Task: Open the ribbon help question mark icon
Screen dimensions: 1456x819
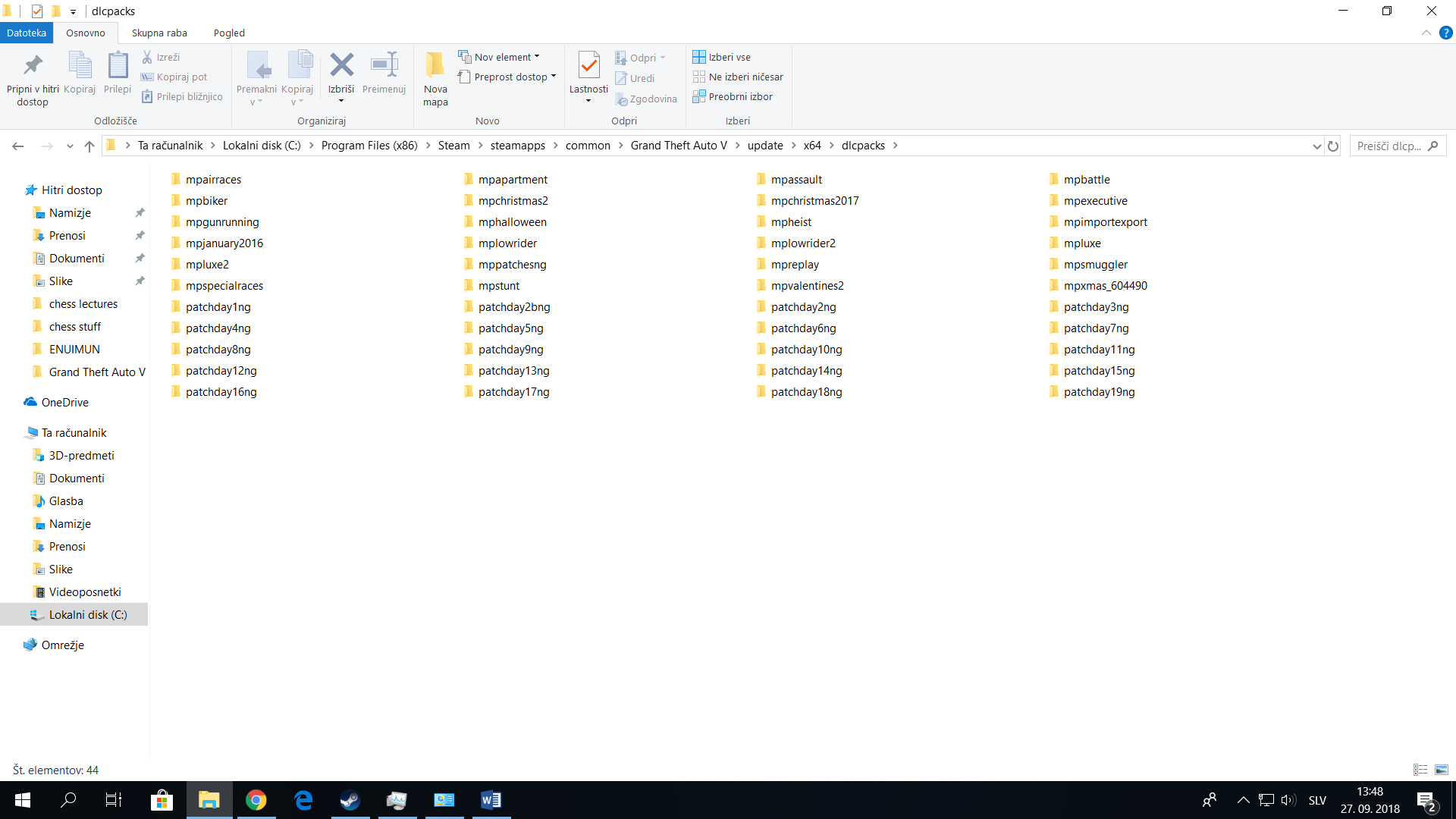Action: coord(1445,33)
